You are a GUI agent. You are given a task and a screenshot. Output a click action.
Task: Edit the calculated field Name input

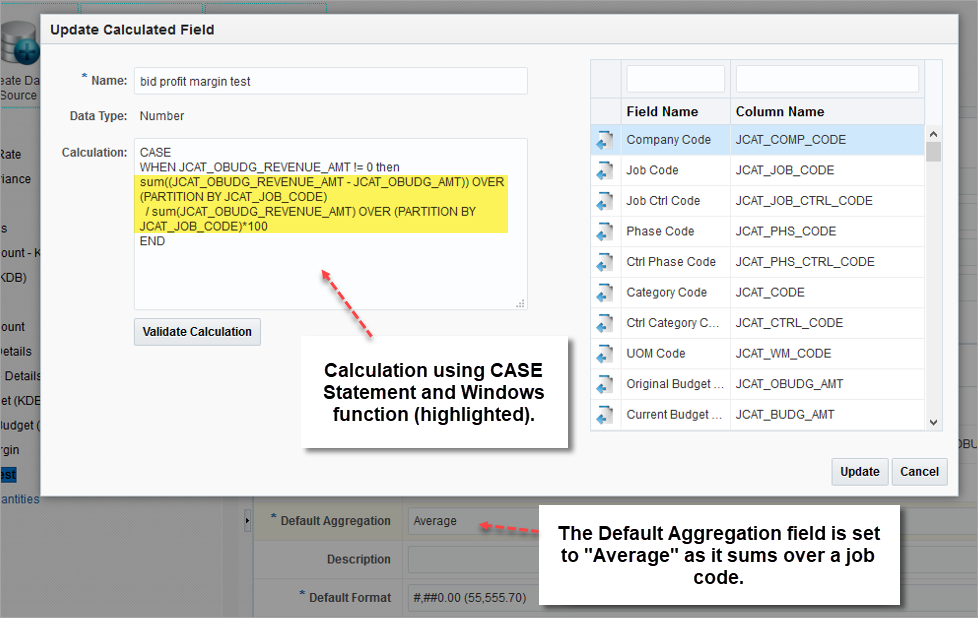[331, 81]
